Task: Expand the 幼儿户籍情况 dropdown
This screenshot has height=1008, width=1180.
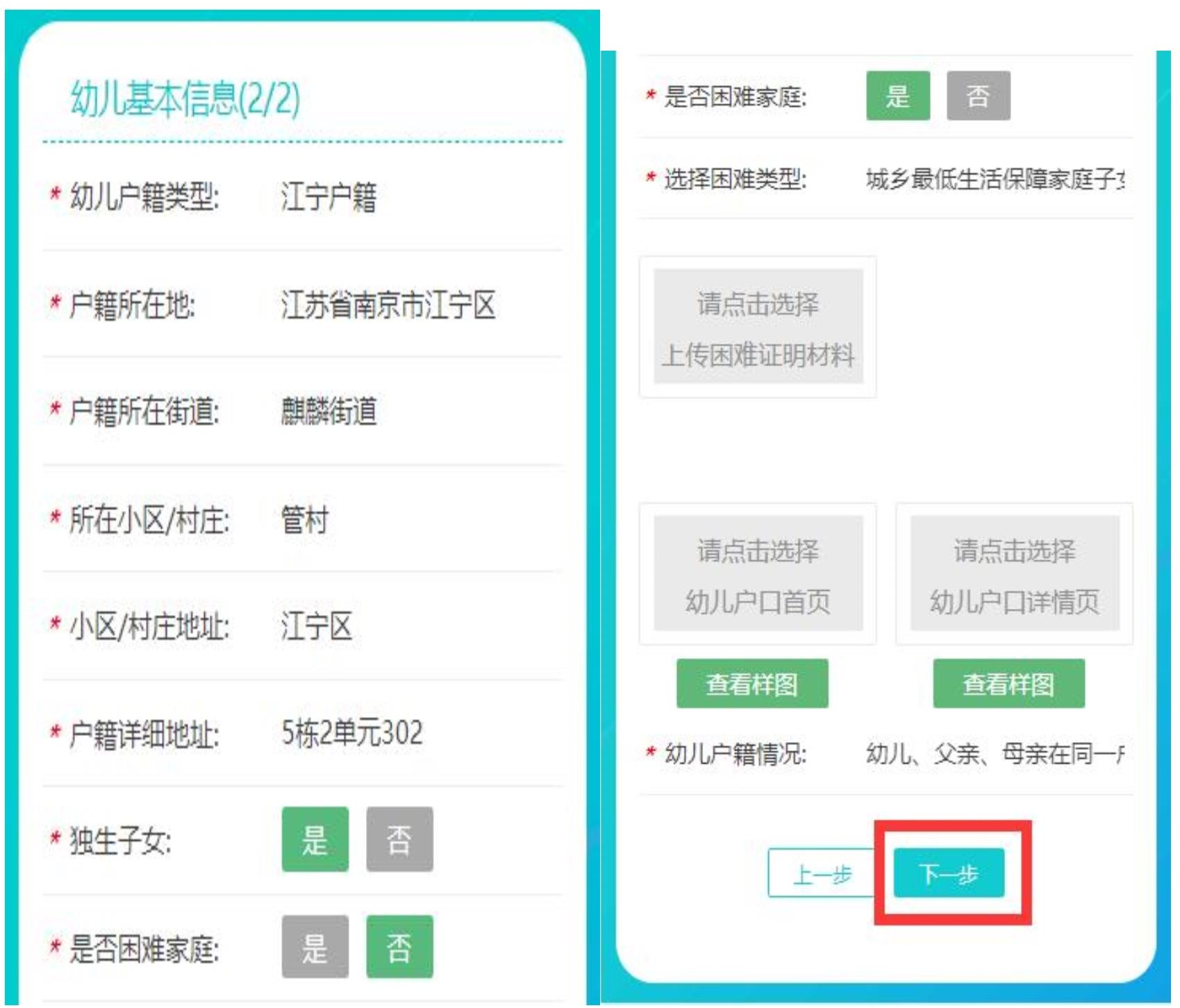Action: (x=994, y=753)
